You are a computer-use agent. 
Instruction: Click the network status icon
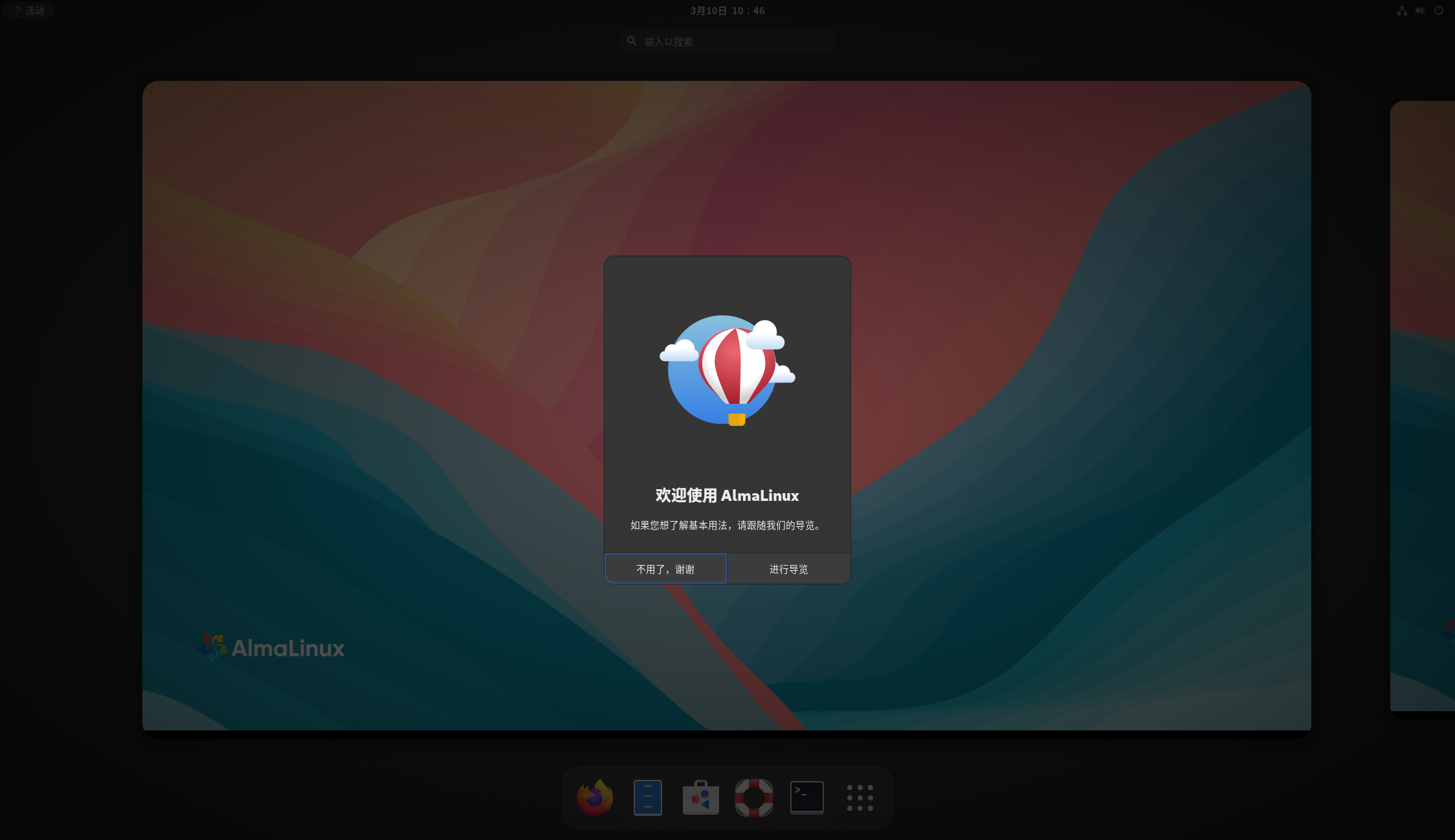1402,10
